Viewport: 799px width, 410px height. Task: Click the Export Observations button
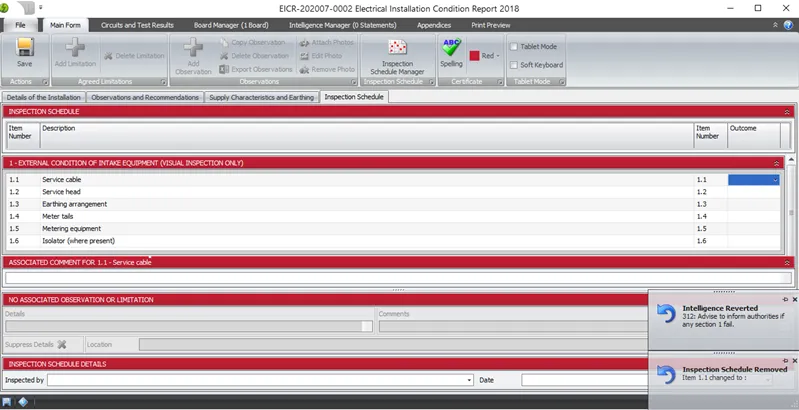[x=256, y=69]
